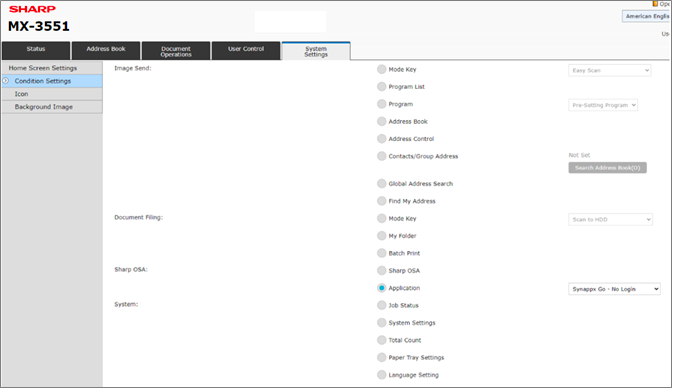Select Total Count radio button
Image resolution: width=673 pixels, height=389 pixels.
tap(382, 340)
